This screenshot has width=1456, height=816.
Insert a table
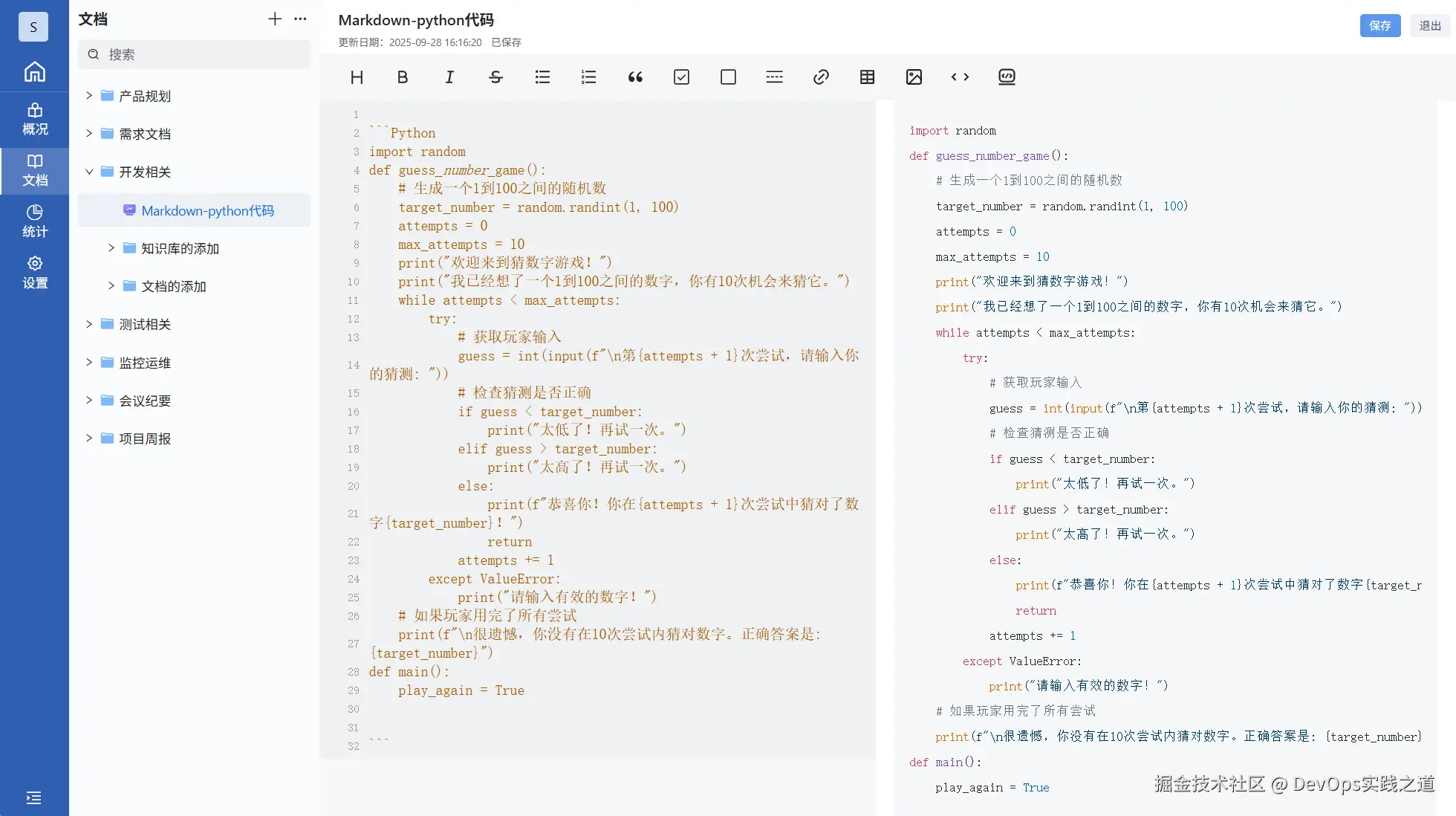click(x=867, y=77)
